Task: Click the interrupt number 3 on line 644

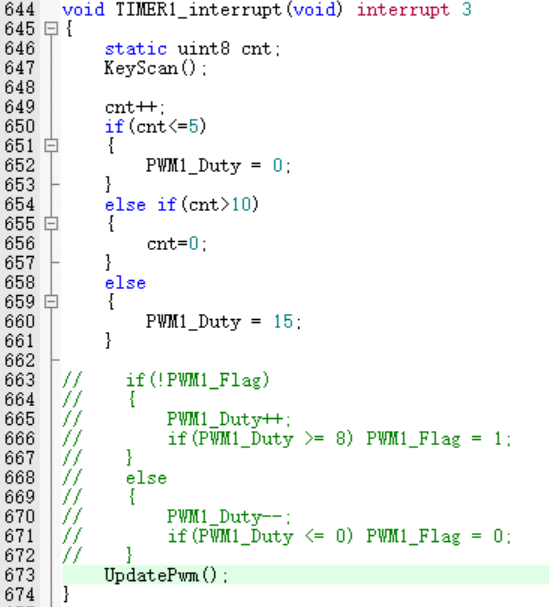Action: [x=467, y=9]
